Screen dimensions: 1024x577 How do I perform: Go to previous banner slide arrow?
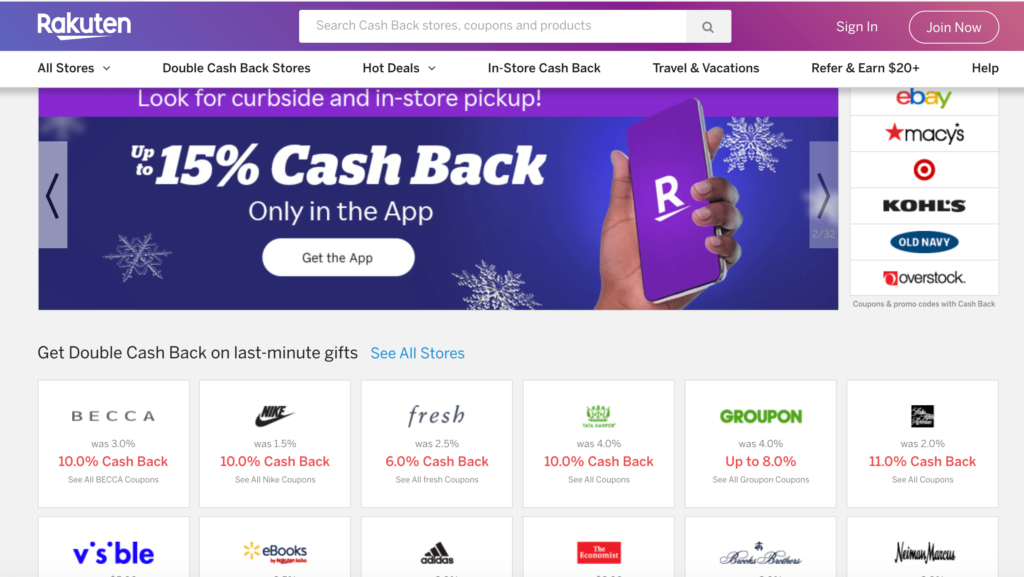(x=53, y=195)
